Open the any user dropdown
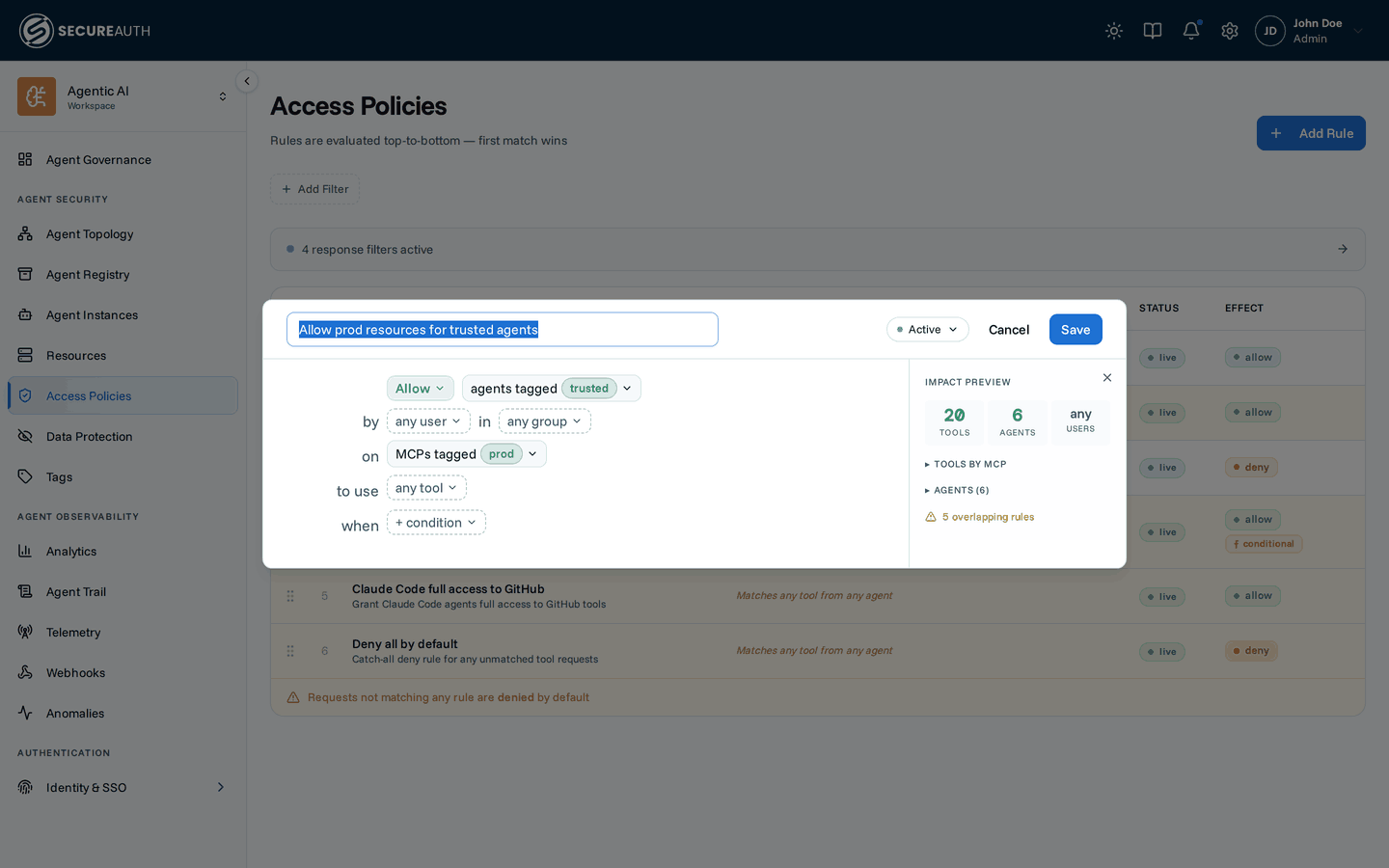 pos(428,421)
